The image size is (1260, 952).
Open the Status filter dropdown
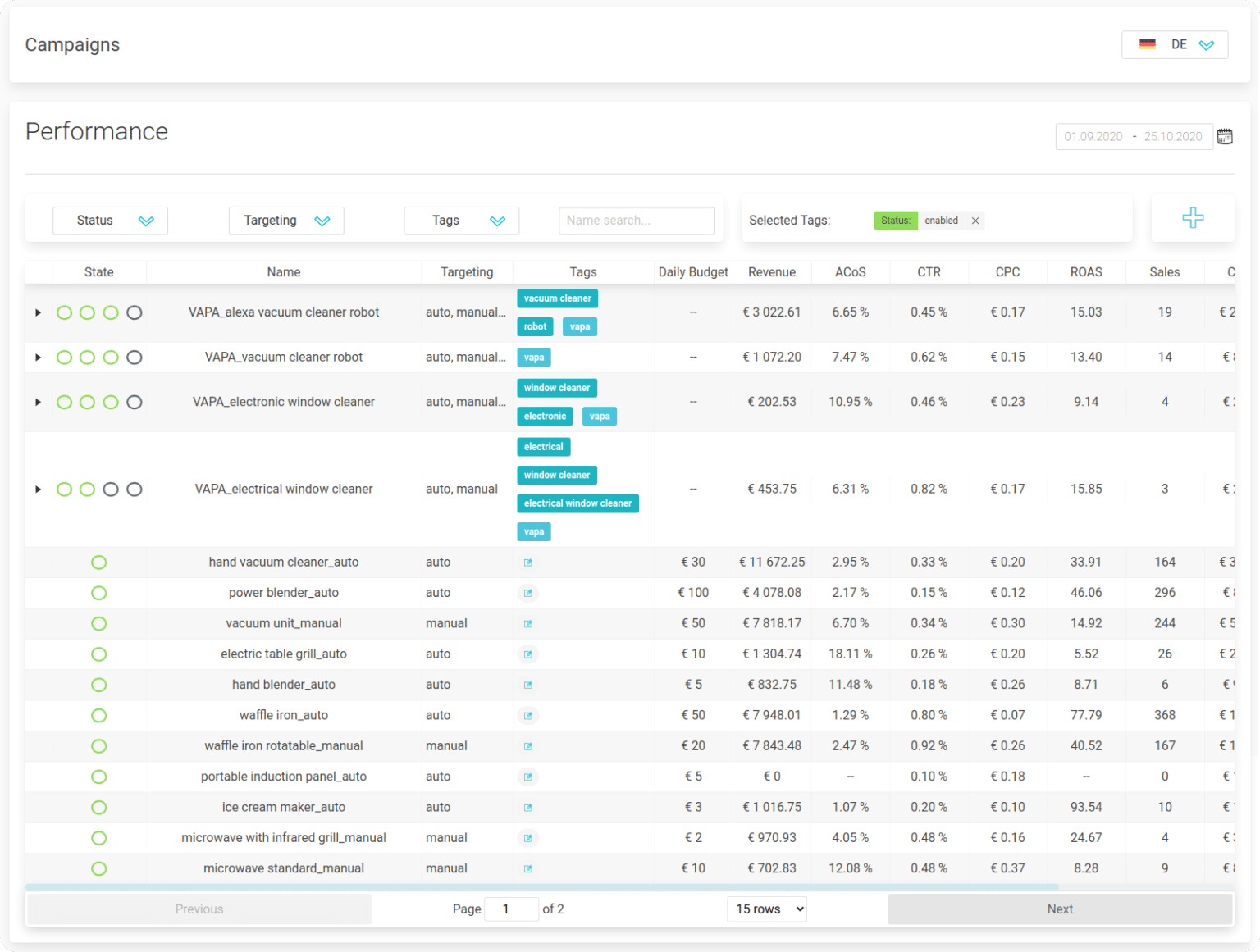[x=110, y=221]
